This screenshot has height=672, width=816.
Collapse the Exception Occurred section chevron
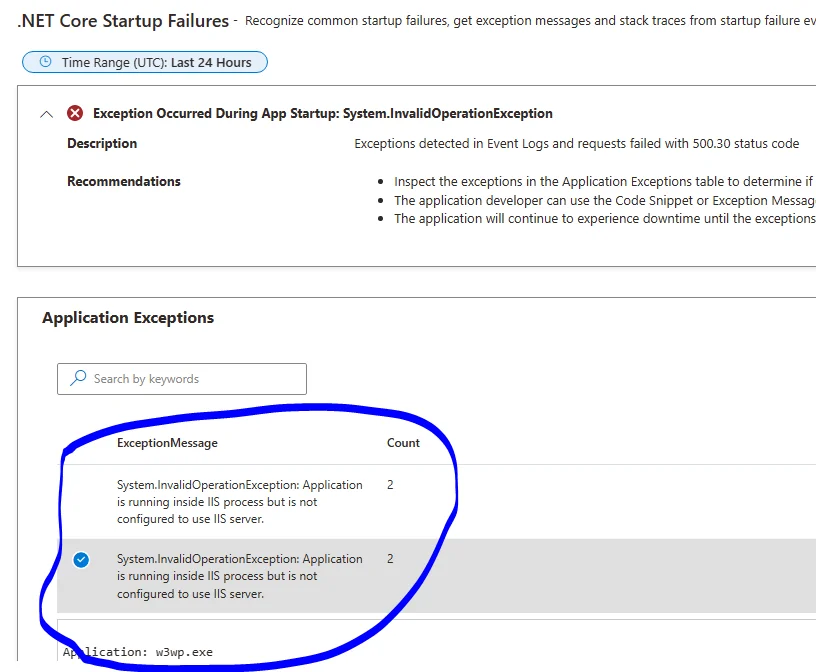46,114
